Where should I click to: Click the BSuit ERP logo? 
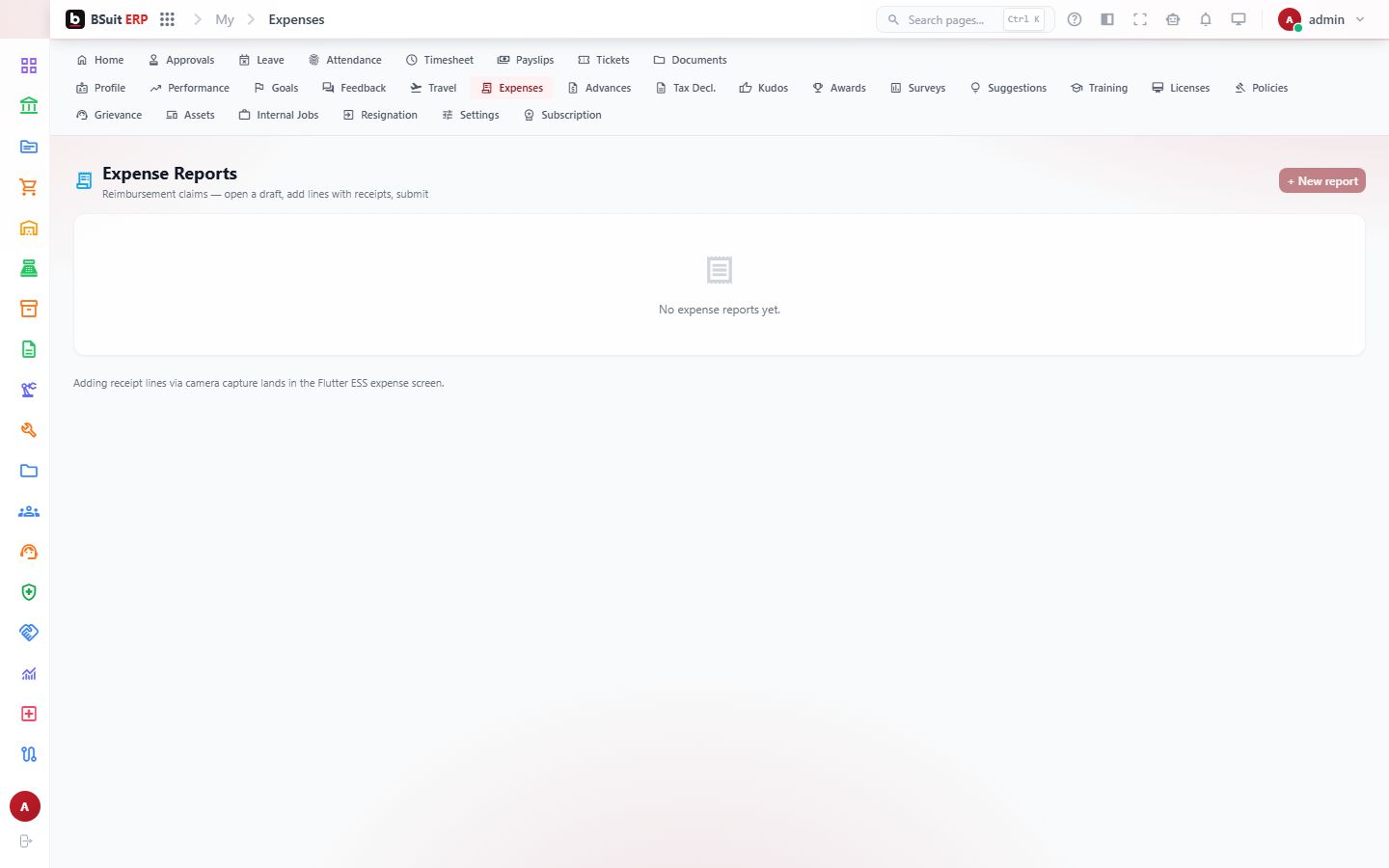(107, 19)
